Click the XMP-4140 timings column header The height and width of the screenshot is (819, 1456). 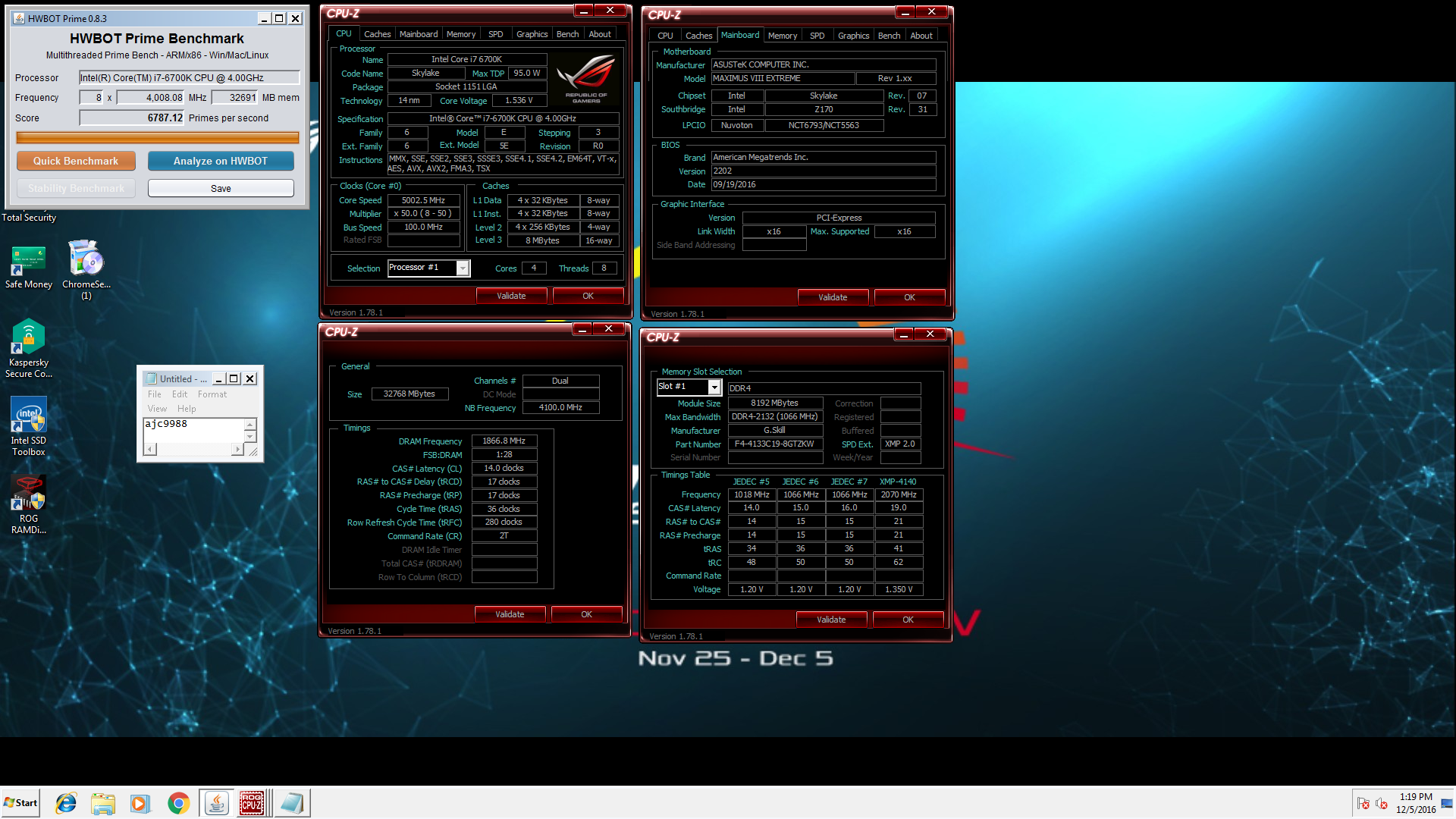(x=898, y=482)
